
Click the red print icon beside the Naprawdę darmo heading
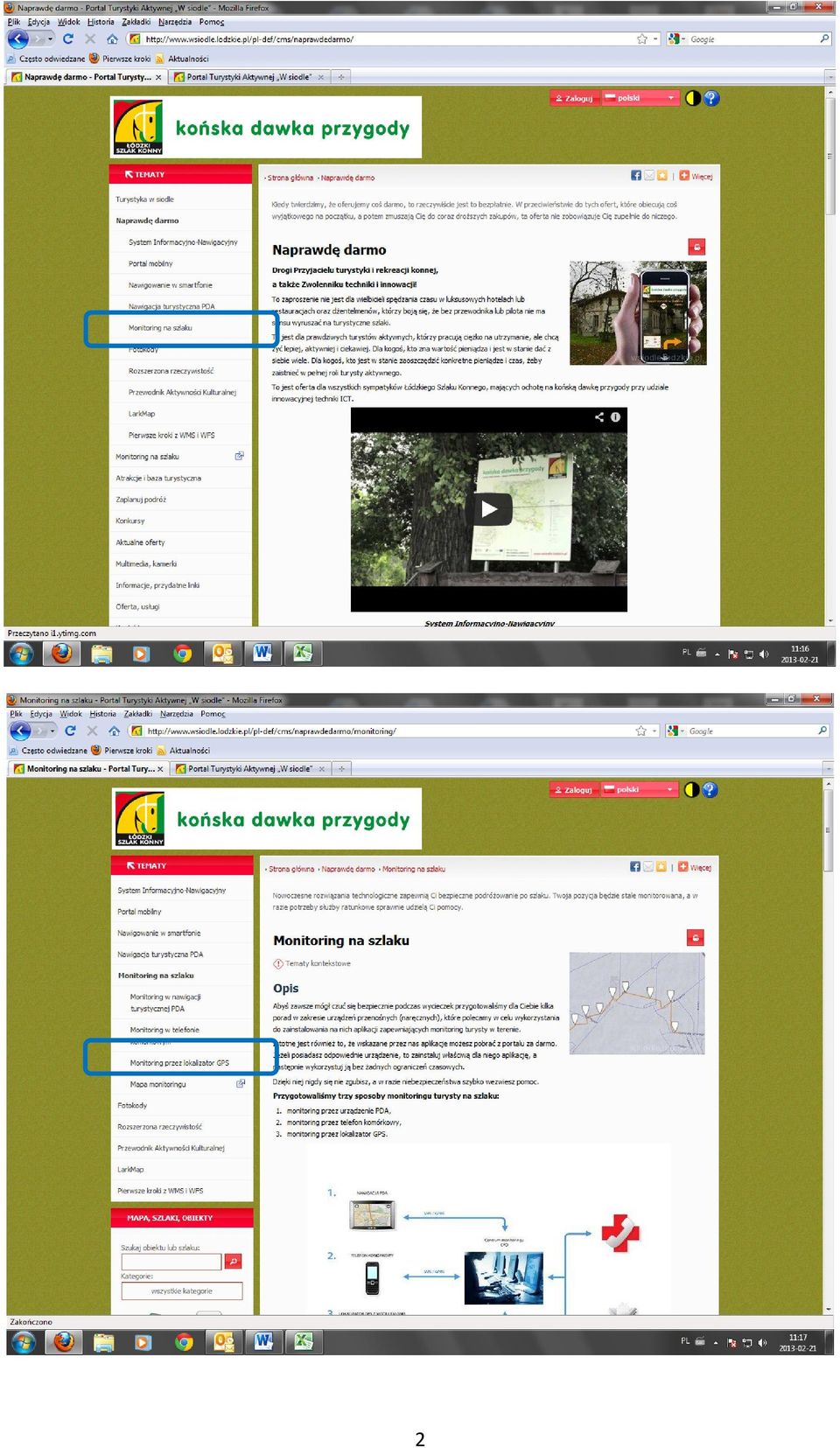coord(696,247)
